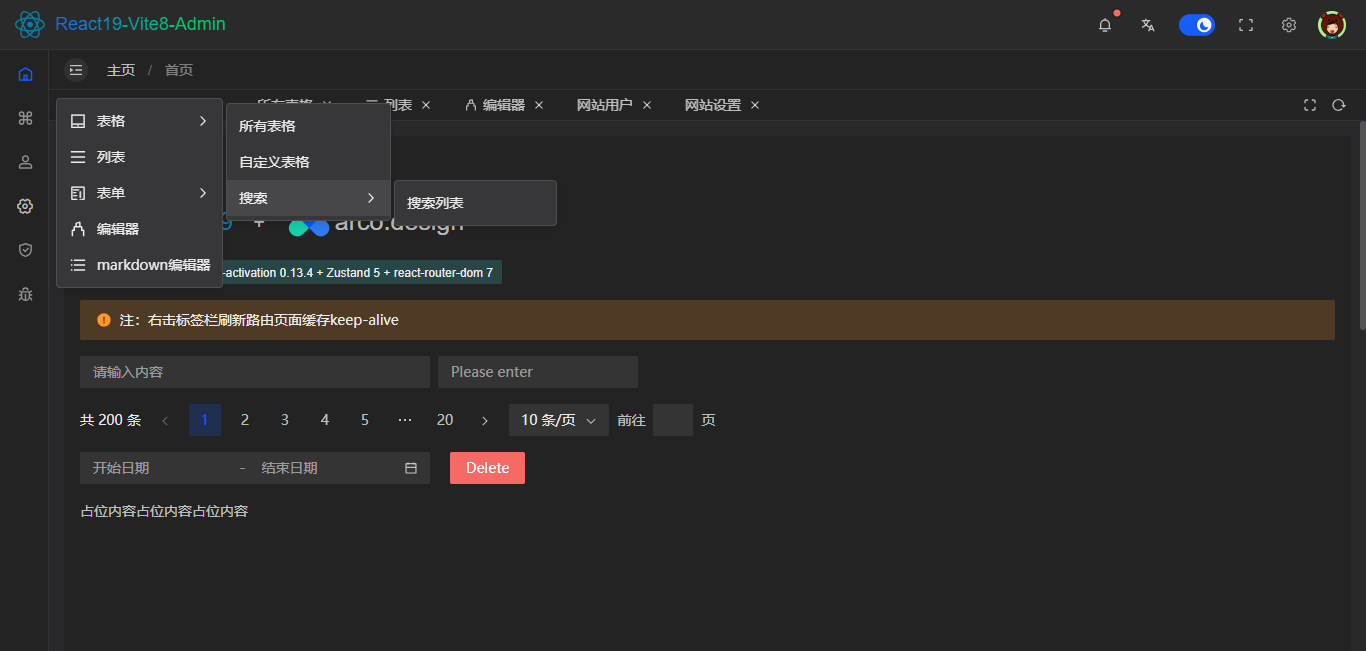Image resolution: width=1366 pixels, height=651 pixels.
Task: Close the 网站设置 tab
Action: pos(755,105)
